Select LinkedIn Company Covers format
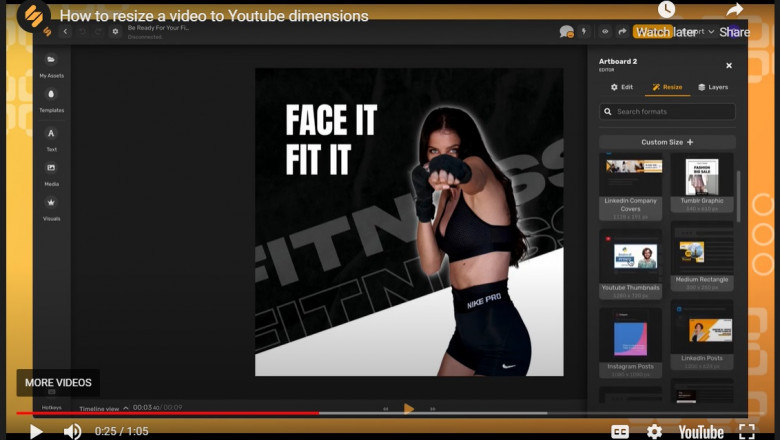780x440 pixels. [x=630, y=186]
